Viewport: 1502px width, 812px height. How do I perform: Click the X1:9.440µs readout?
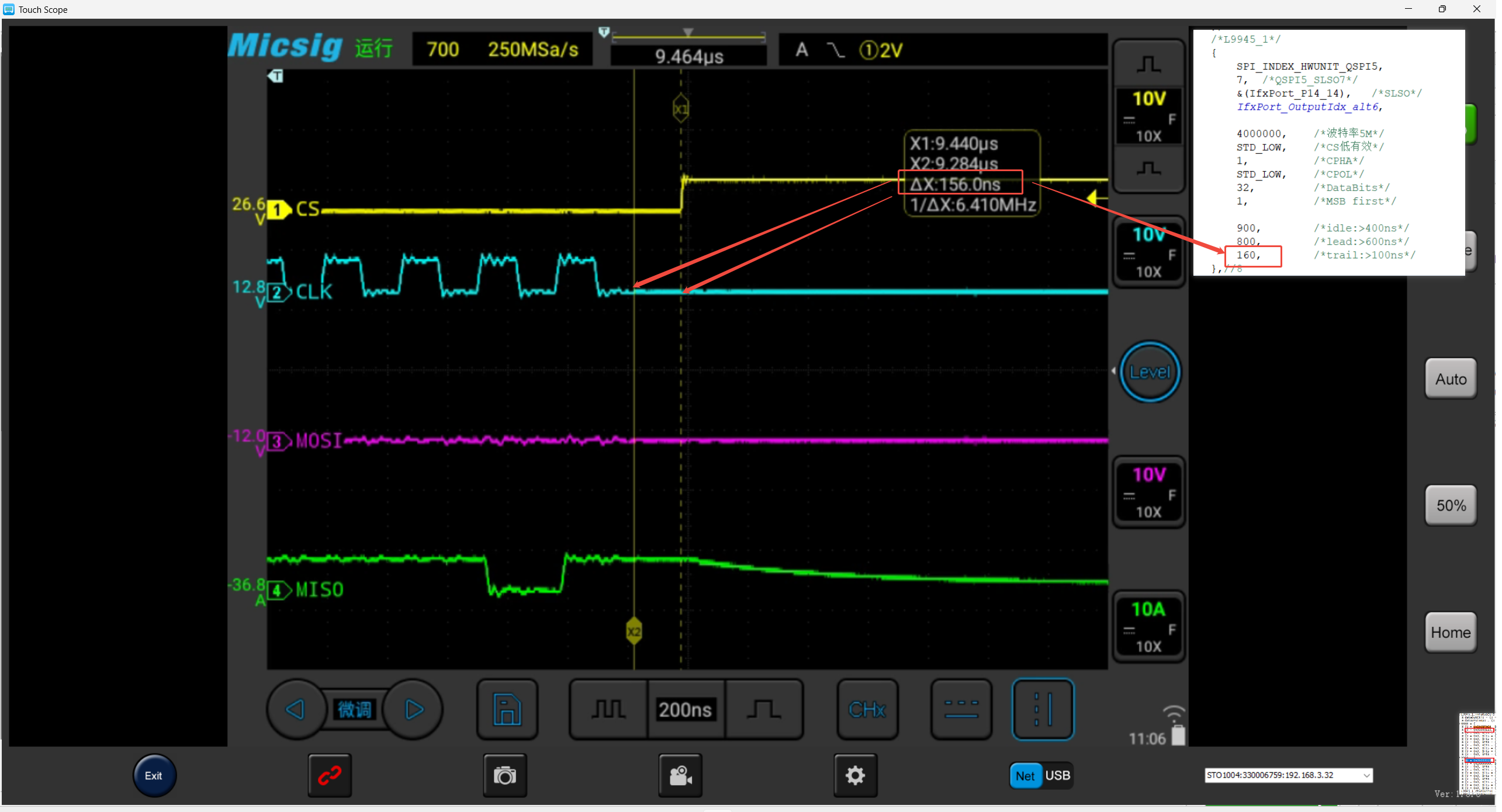954,144
